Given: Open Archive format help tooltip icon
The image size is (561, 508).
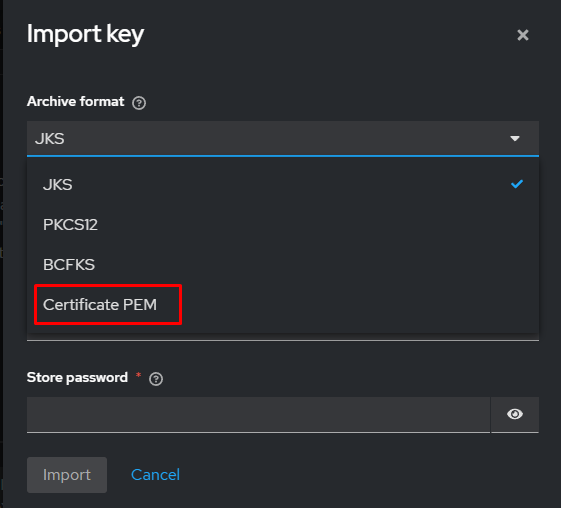Looking at the screenshot, I should coord(139,103).
